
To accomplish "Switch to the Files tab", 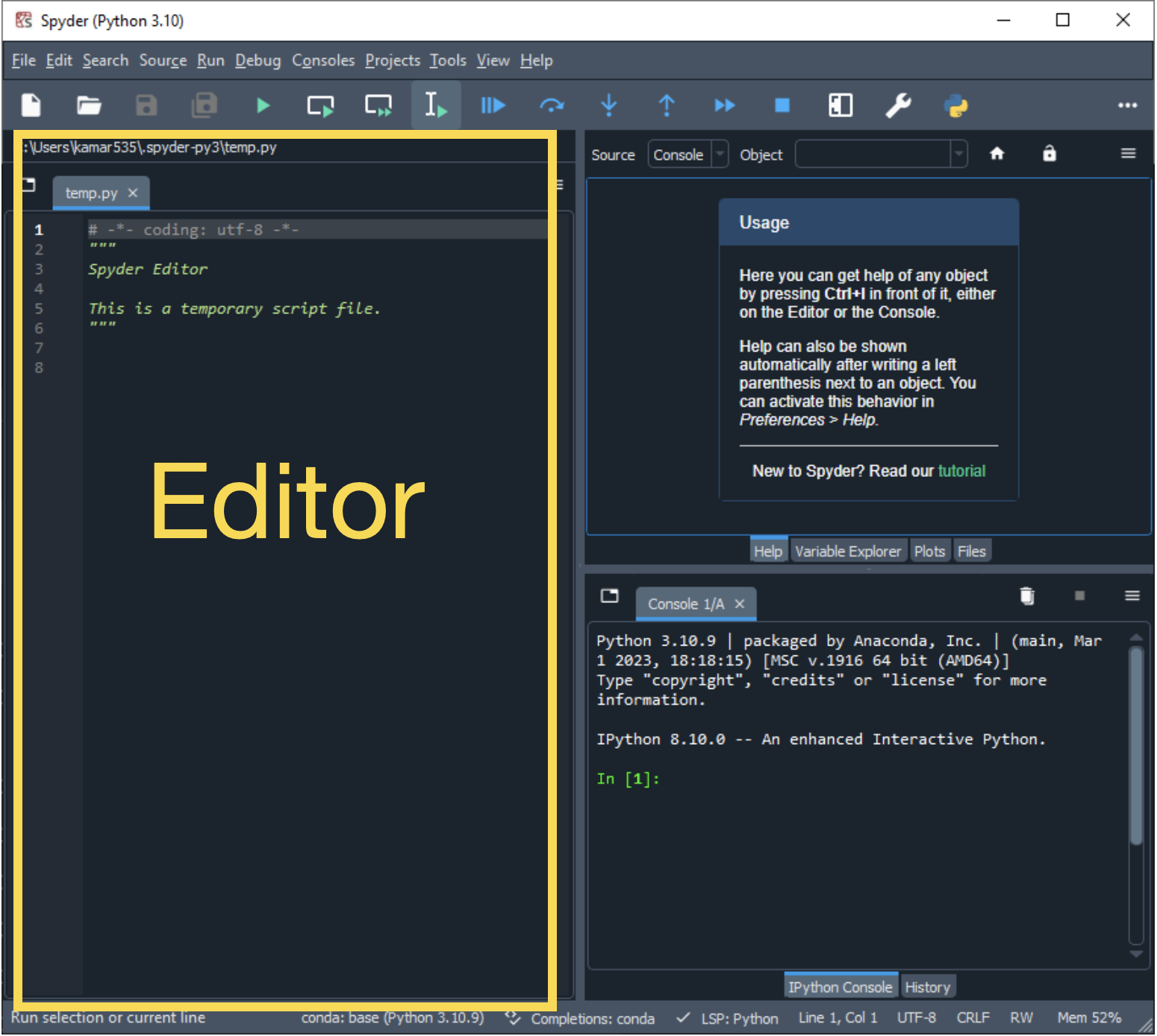I will (972, 551).
